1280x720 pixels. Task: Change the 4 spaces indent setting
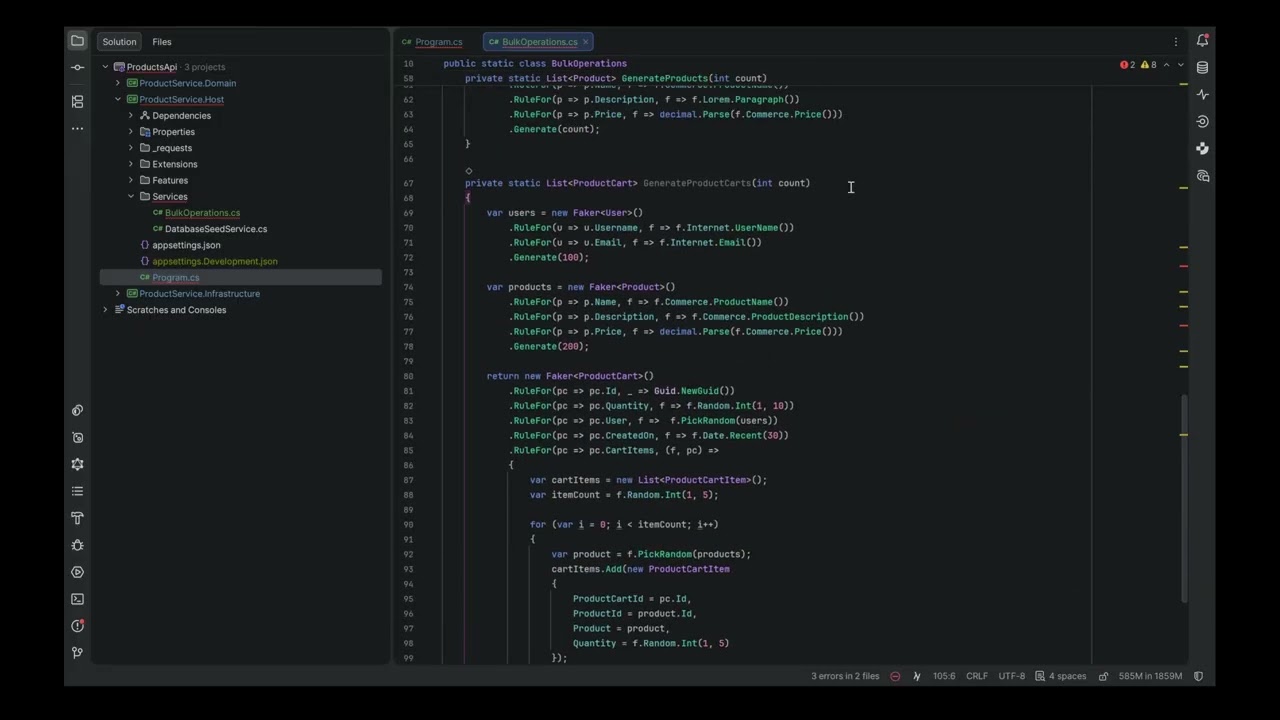[x=1060, y=676]
